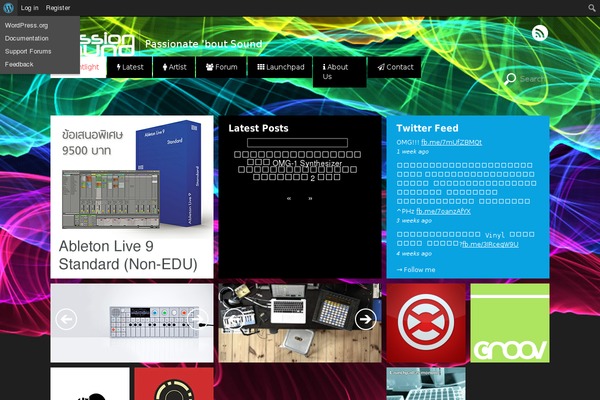600x400 pixels.
Task: Click right arrow on synthesizer slider
Action: [x=197, y=319]
